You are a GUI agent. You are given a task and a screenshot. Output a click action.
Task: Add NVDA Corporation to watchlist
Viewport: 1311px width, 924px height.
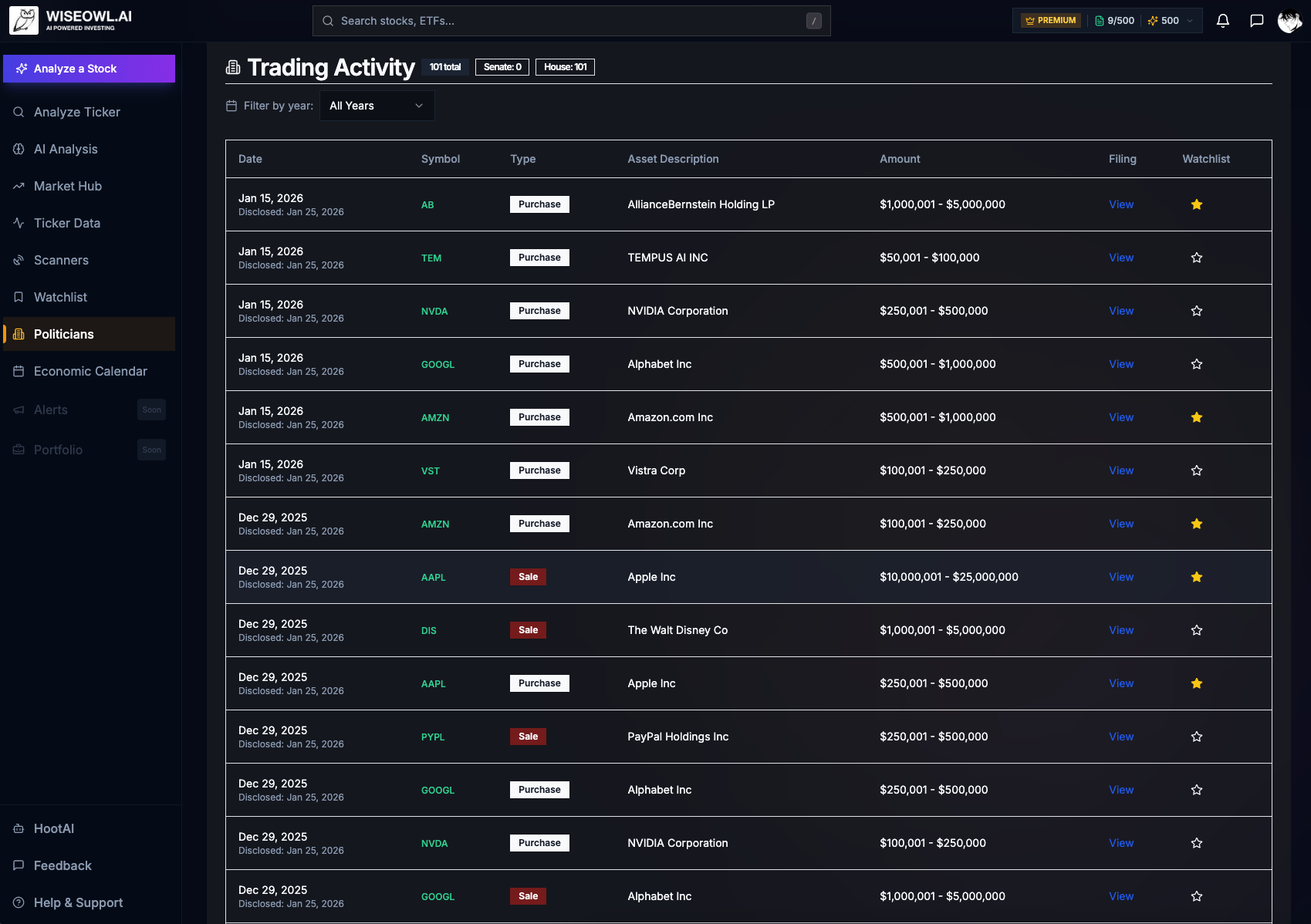1197,311
